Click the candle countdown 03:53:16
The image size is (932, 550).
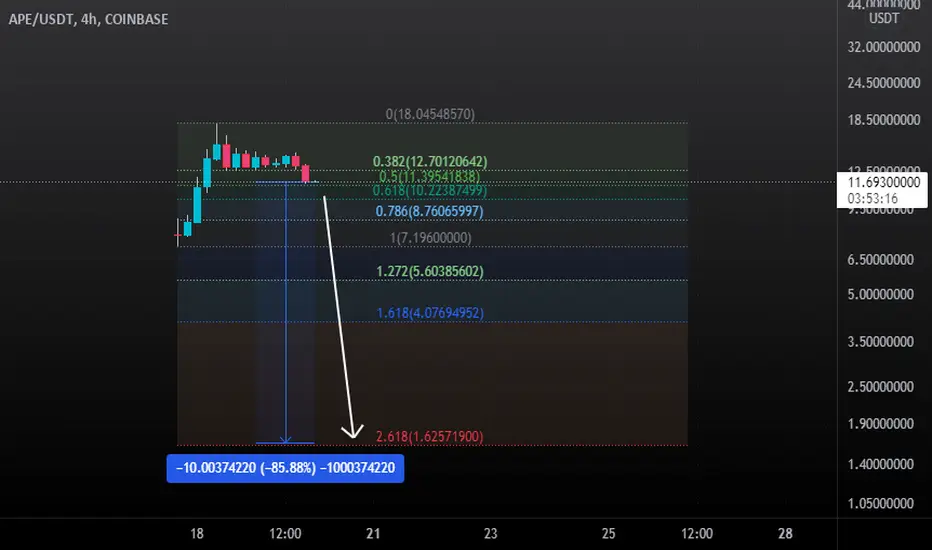(873, 199)
